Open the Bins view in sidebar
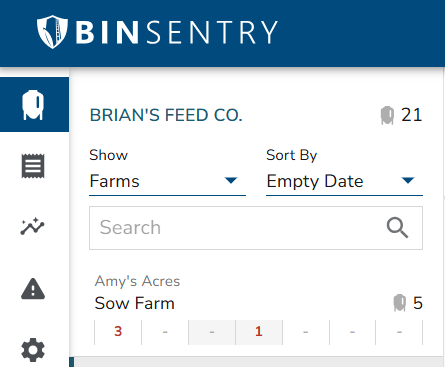The image size is (445, 367). pos(34,105)
